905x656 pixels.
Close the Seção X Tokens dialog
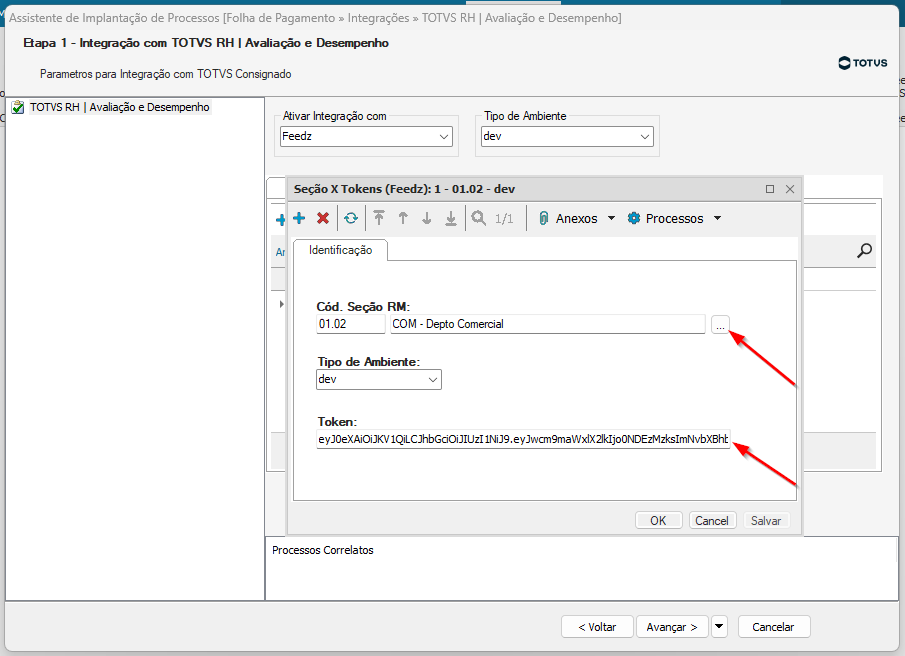coord(790,189)
